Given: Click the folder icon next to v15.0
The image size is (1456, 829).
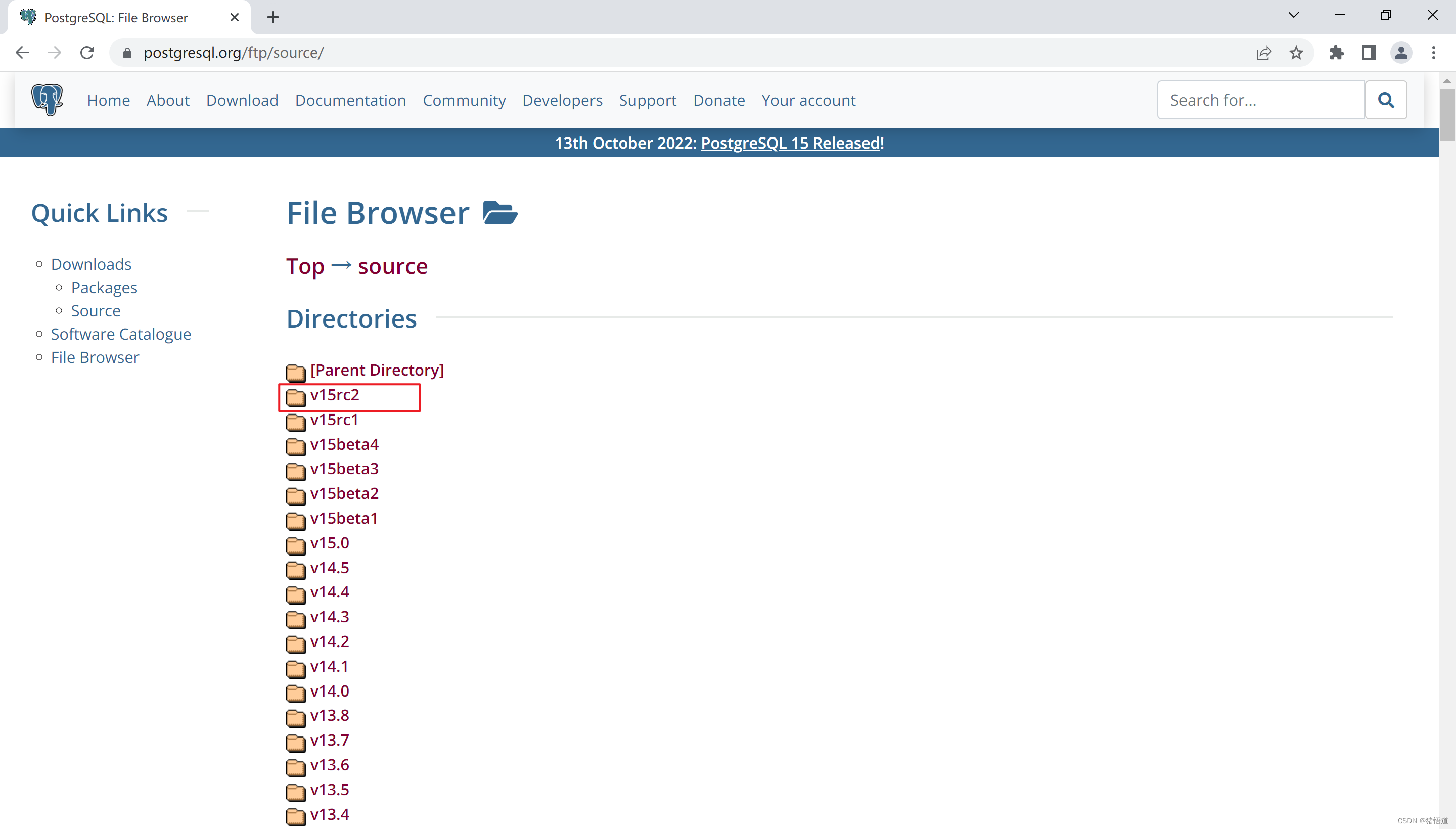Looking at the screenshot, I should [295, 543].
